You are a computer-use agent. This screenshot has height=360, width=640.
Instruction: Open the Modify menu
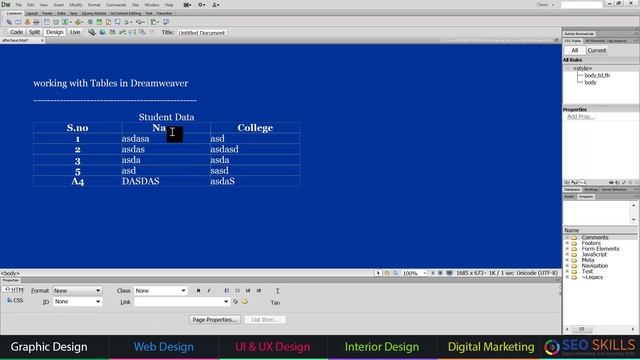(76, 5)
